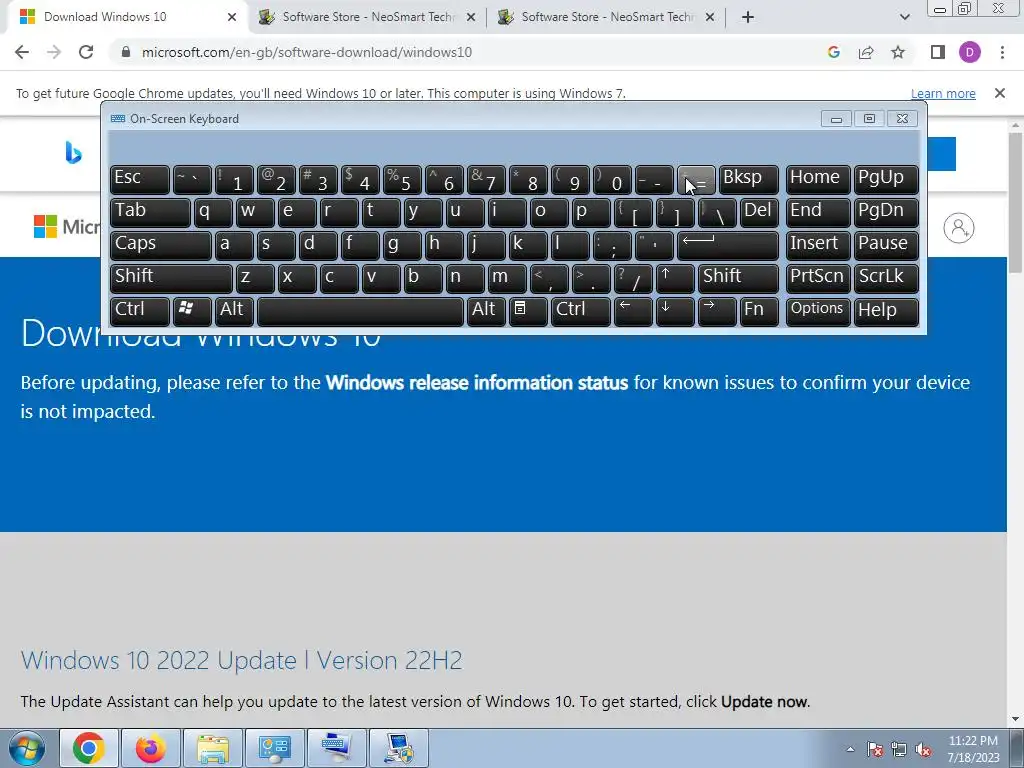The image size is (1024, 768).
Task: Open the muted volume icon in the tray
Action: click(x=923, y=750)
